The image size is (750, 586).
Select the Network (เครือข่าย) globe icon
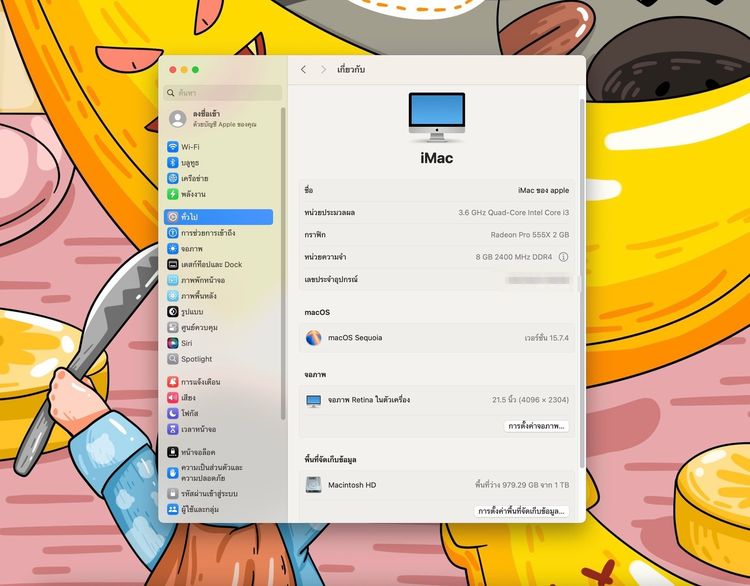173,178
